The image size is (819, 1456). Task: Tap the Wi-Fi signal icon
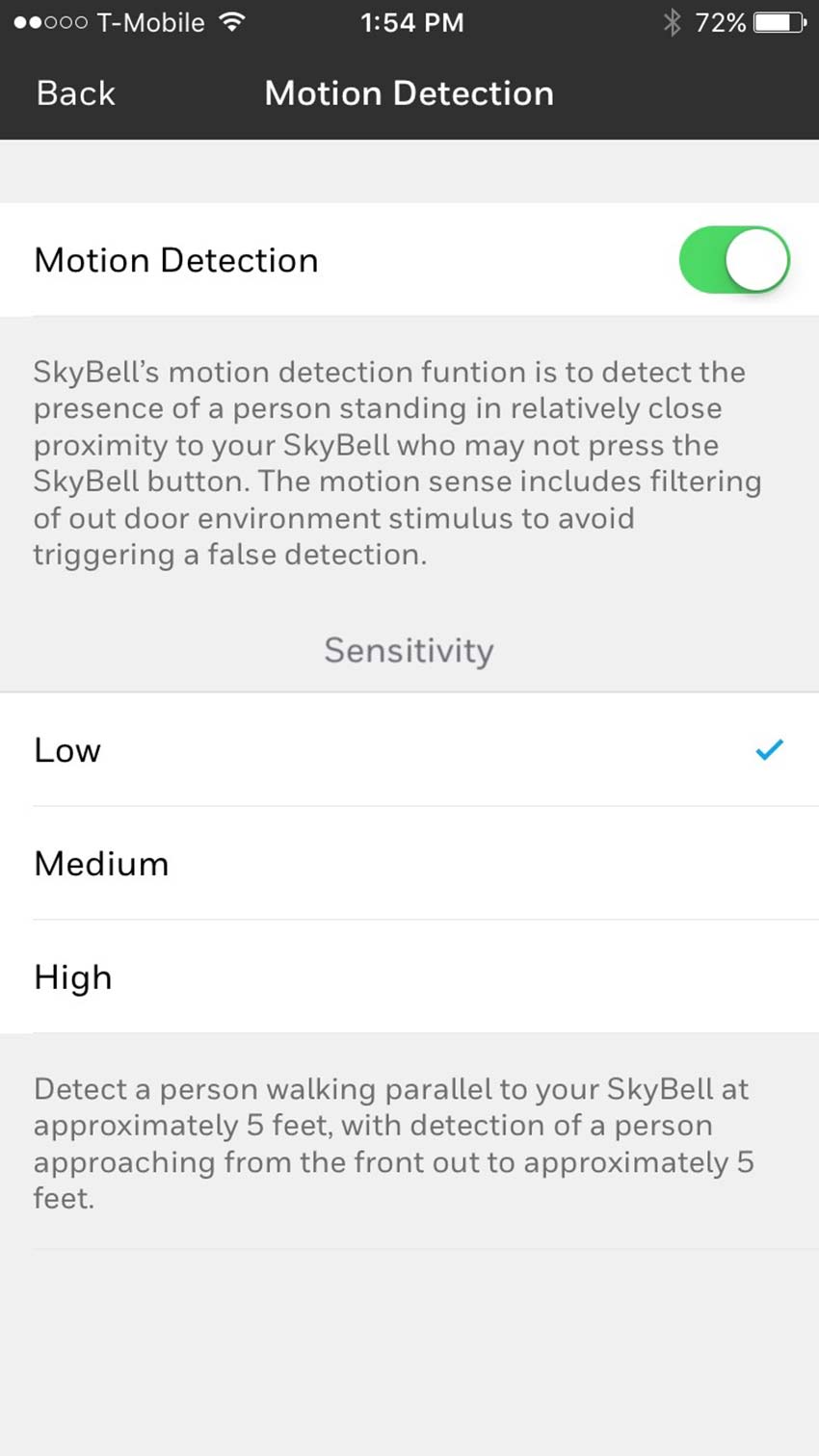231,22
